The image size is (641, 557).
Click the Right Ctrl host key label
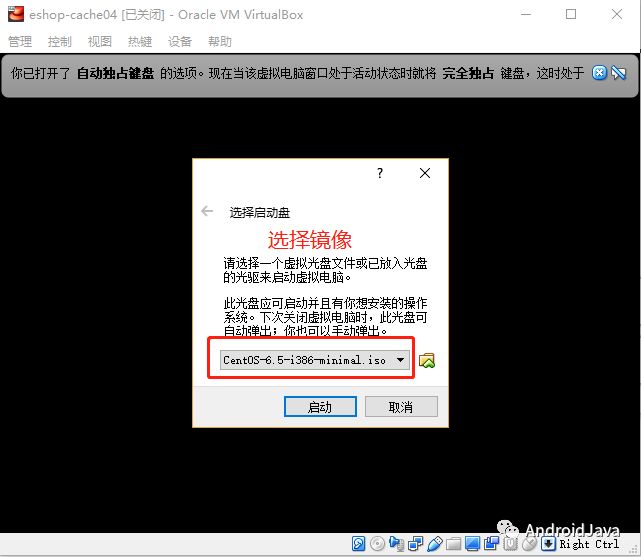[589, 544]
